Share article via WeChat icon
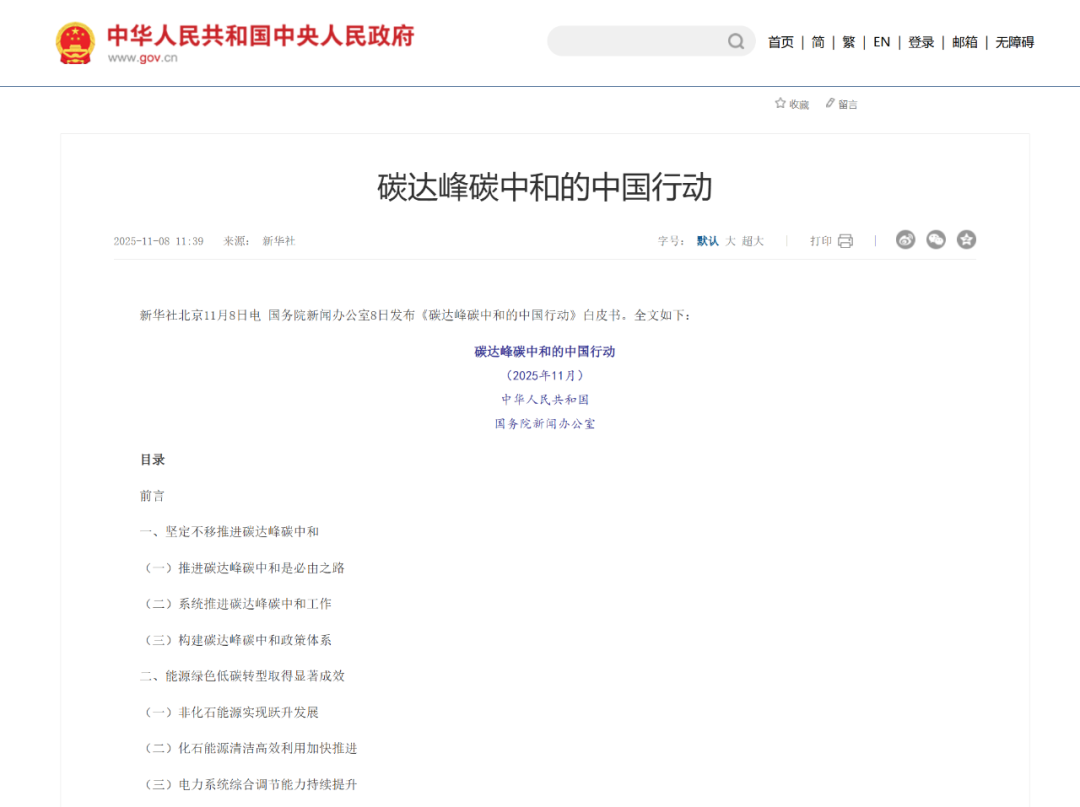1080x807 pixels. pos(936,240)
